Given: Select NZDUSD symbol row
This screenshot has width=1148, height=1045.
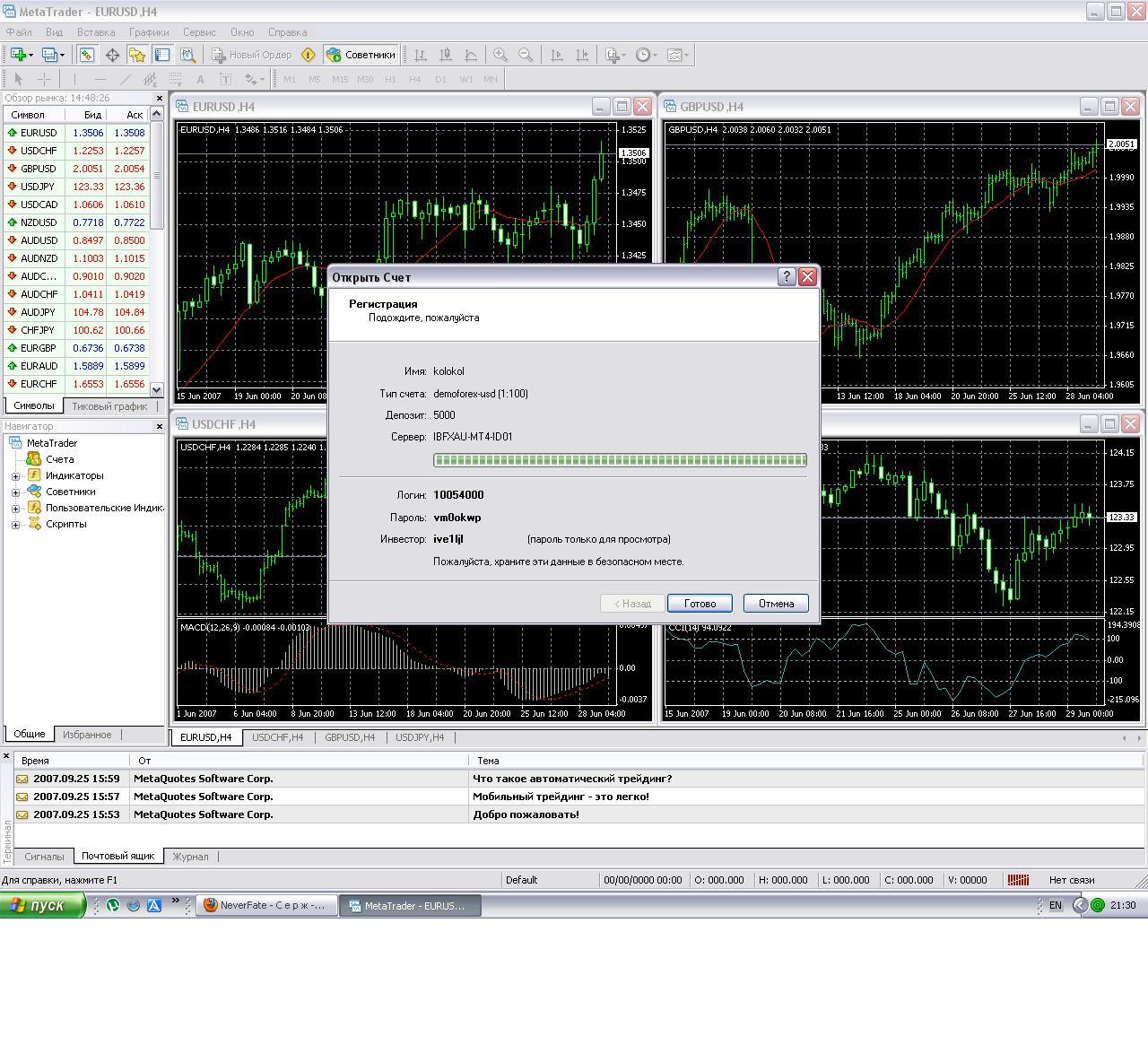Looking at the screenshot, I should [75, 222].
